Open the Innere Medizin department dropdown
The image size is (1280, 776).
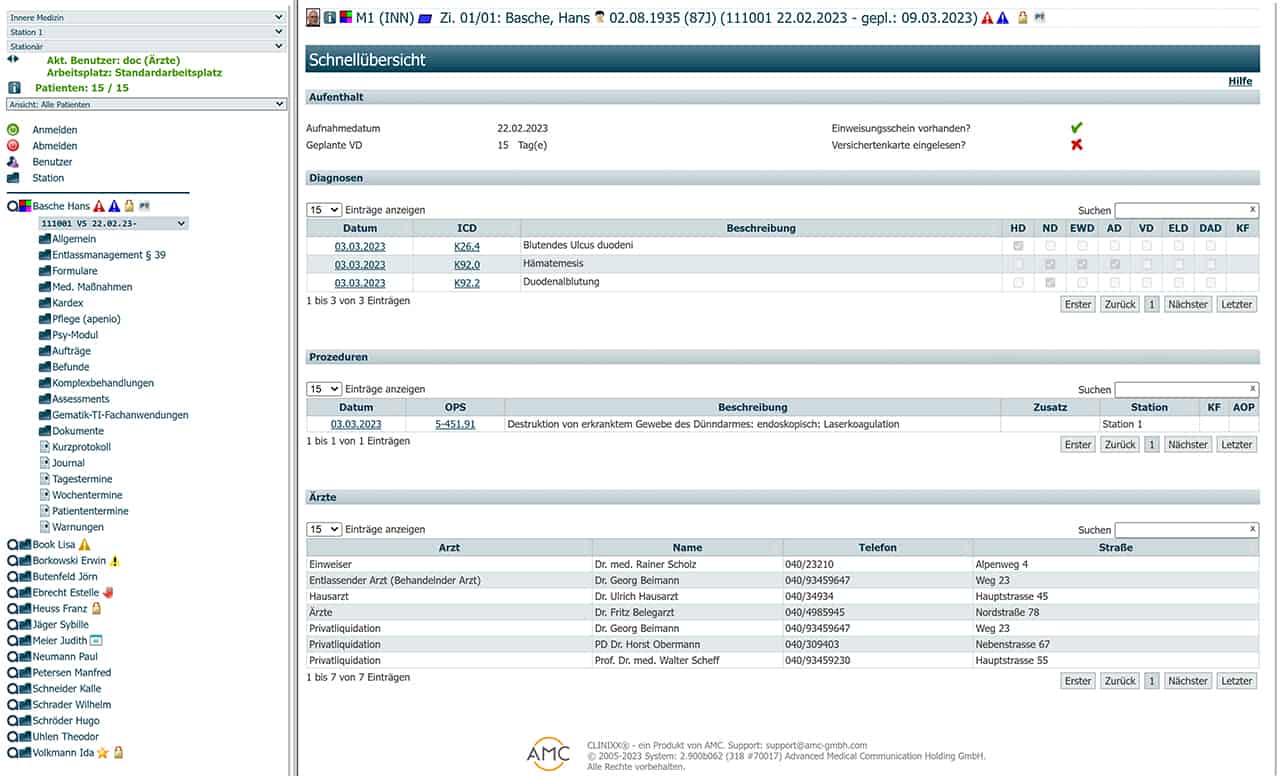coord(146,17)
